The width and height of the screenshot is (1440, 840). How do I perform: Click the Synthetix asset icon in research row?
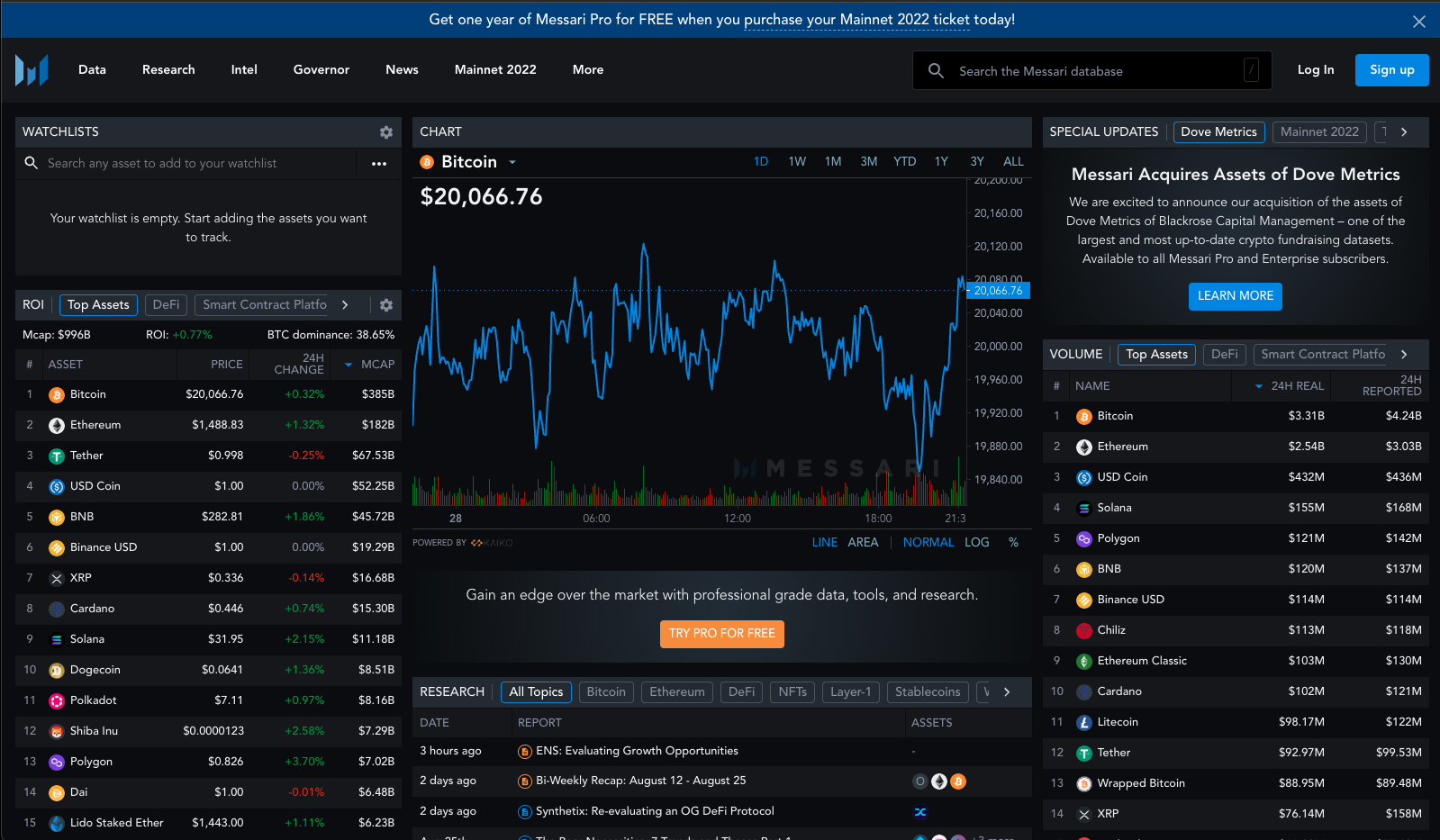pos(920,812)
